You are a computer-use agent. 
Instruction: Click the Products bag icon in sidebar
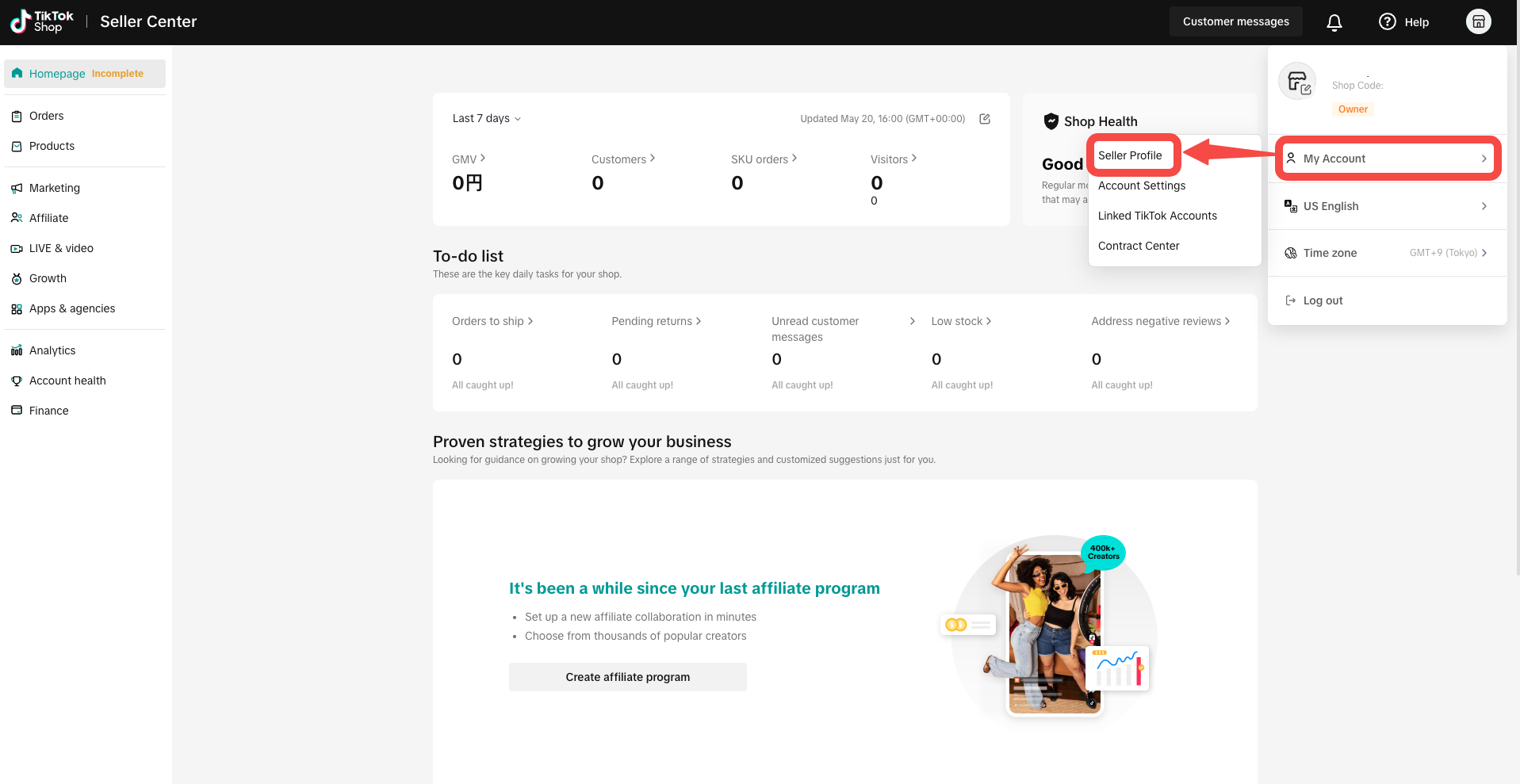pos(17,147)
